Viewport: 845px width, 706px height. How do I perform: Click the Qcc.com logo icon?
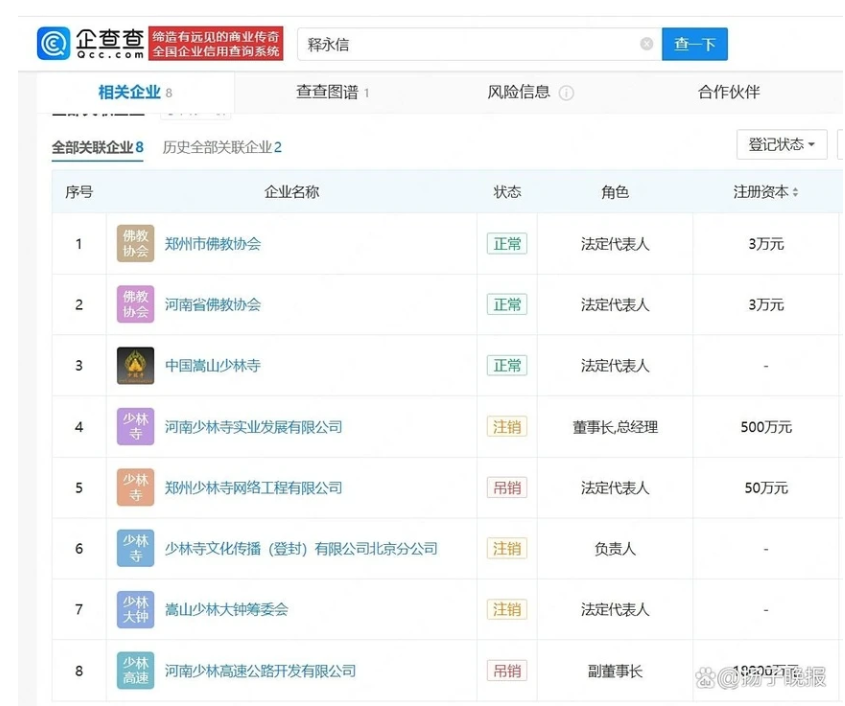point(54,44)
